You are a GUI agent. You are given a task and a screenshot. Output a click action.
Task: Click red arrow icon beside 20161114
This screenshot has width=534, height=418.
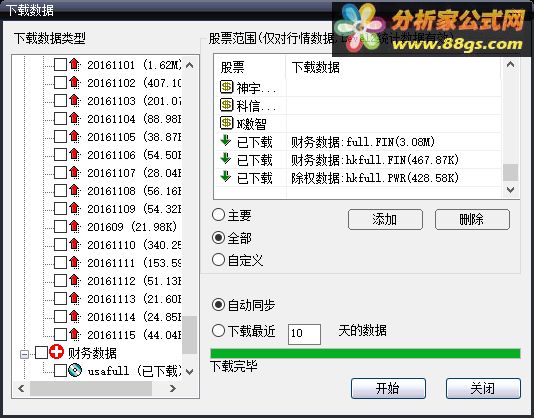coord(74,317)
